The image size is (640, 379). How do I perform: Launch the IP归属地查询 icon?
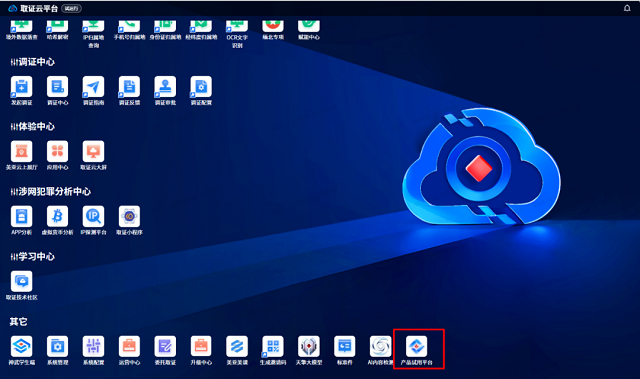93,26
